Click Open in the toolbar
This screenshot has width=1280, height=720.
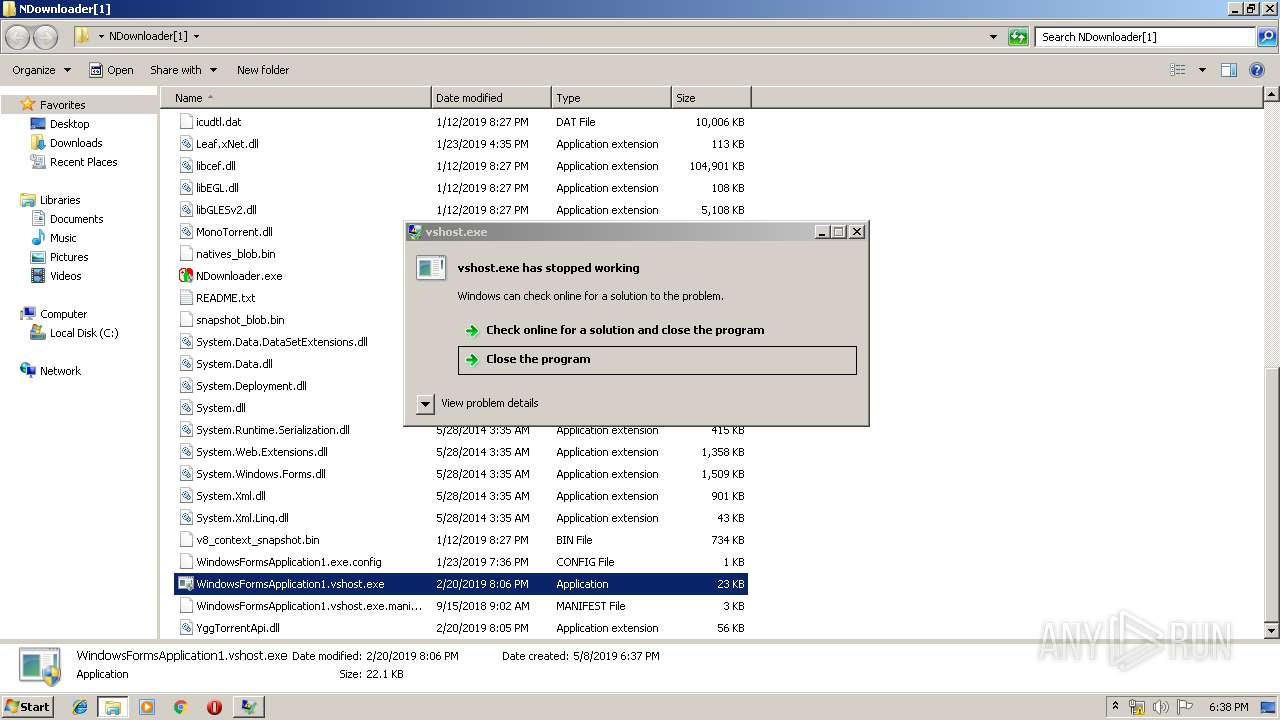[x=111, y=70]
